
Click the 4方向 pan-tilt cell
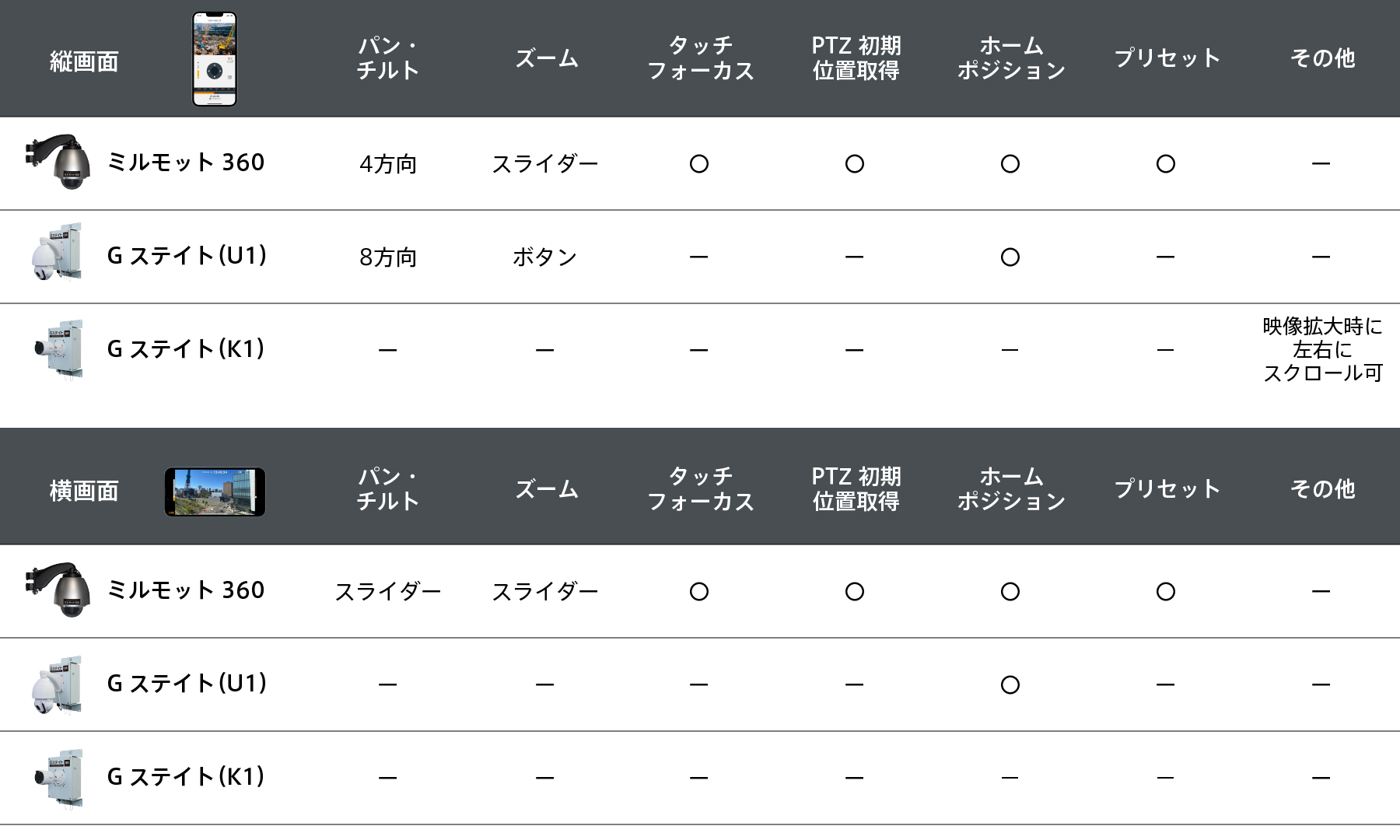388,164
